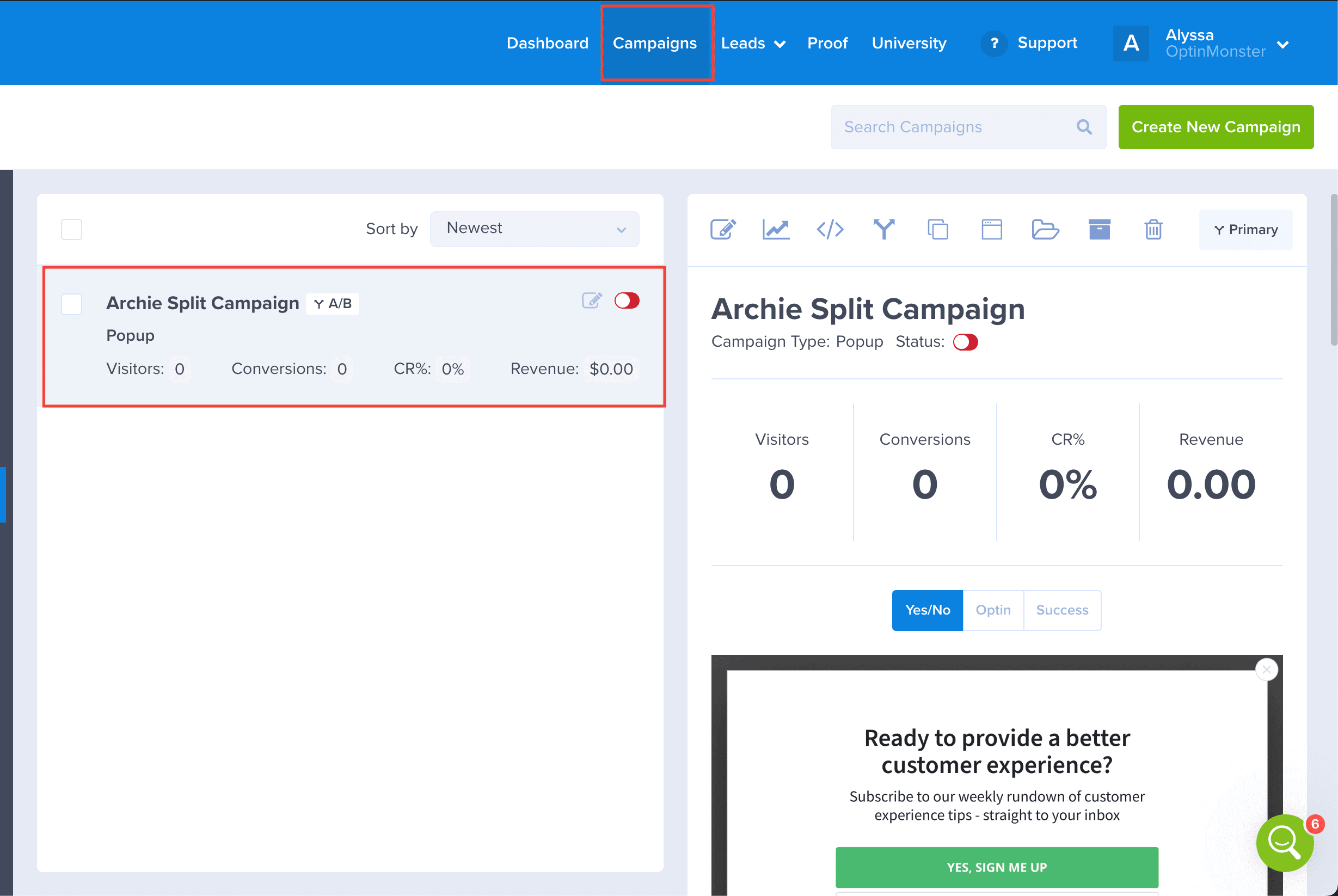Open the Sort by Newest dropdown
The width and height of the screenshot is (1338, 896).
pyautogui.click(x=534, y=229)
